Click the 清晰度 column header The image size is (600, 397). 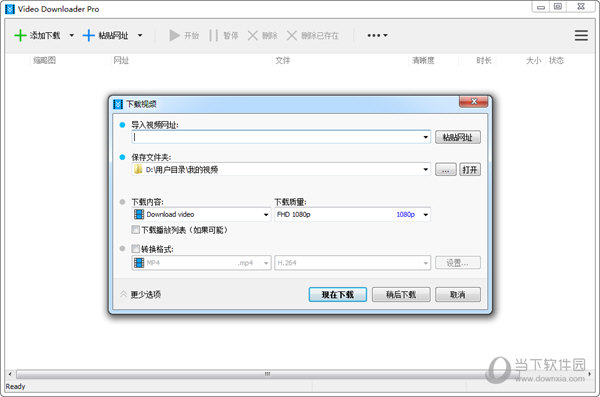[423, 60]
